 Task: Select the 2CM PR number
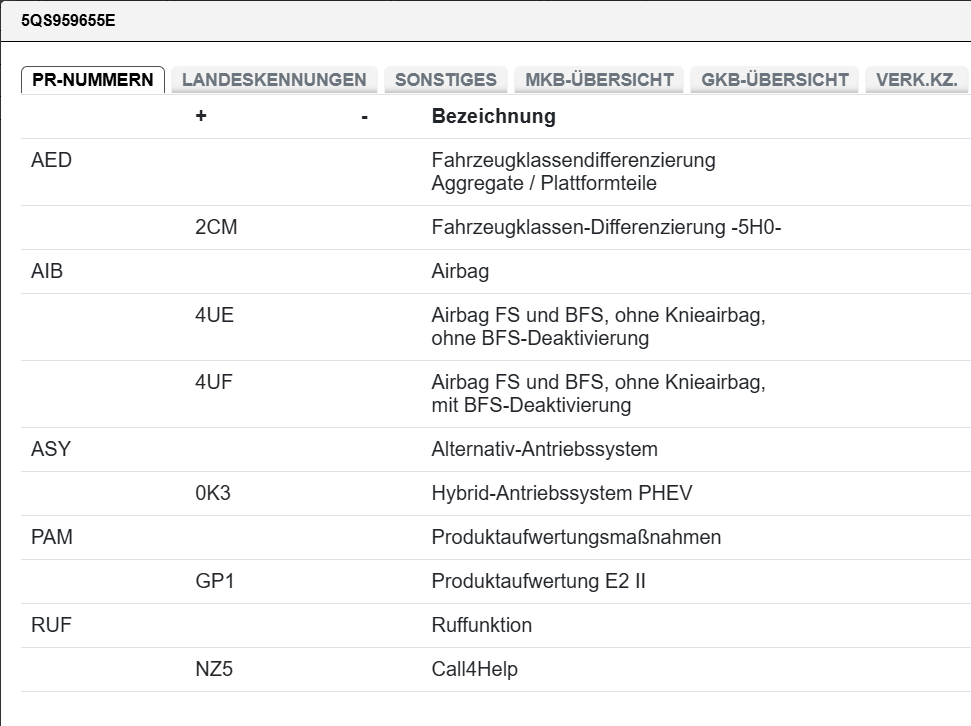click(x=216, y=227)
